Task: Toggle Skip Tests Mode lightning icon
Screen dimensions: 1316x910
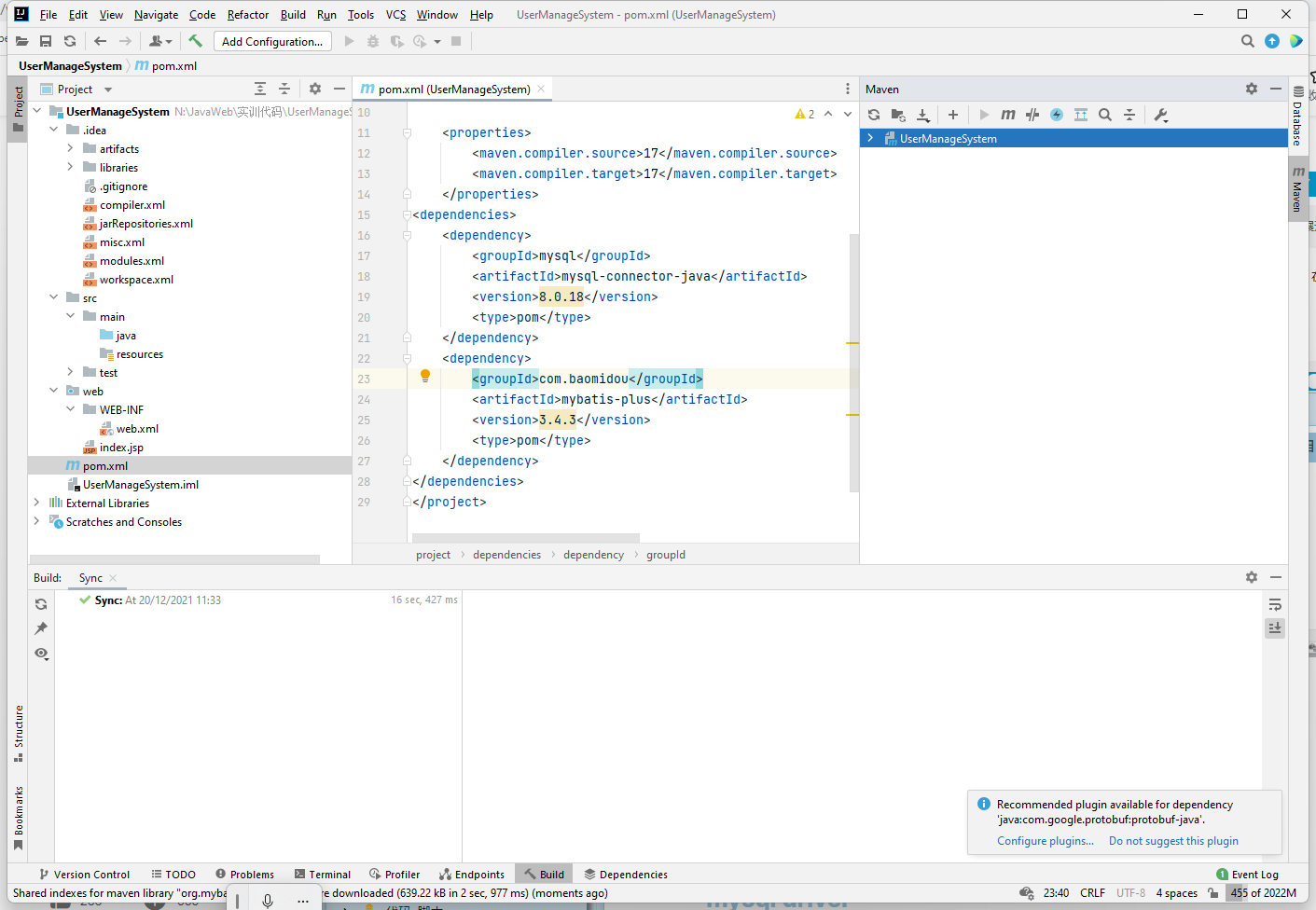Action: (1057, 115)
